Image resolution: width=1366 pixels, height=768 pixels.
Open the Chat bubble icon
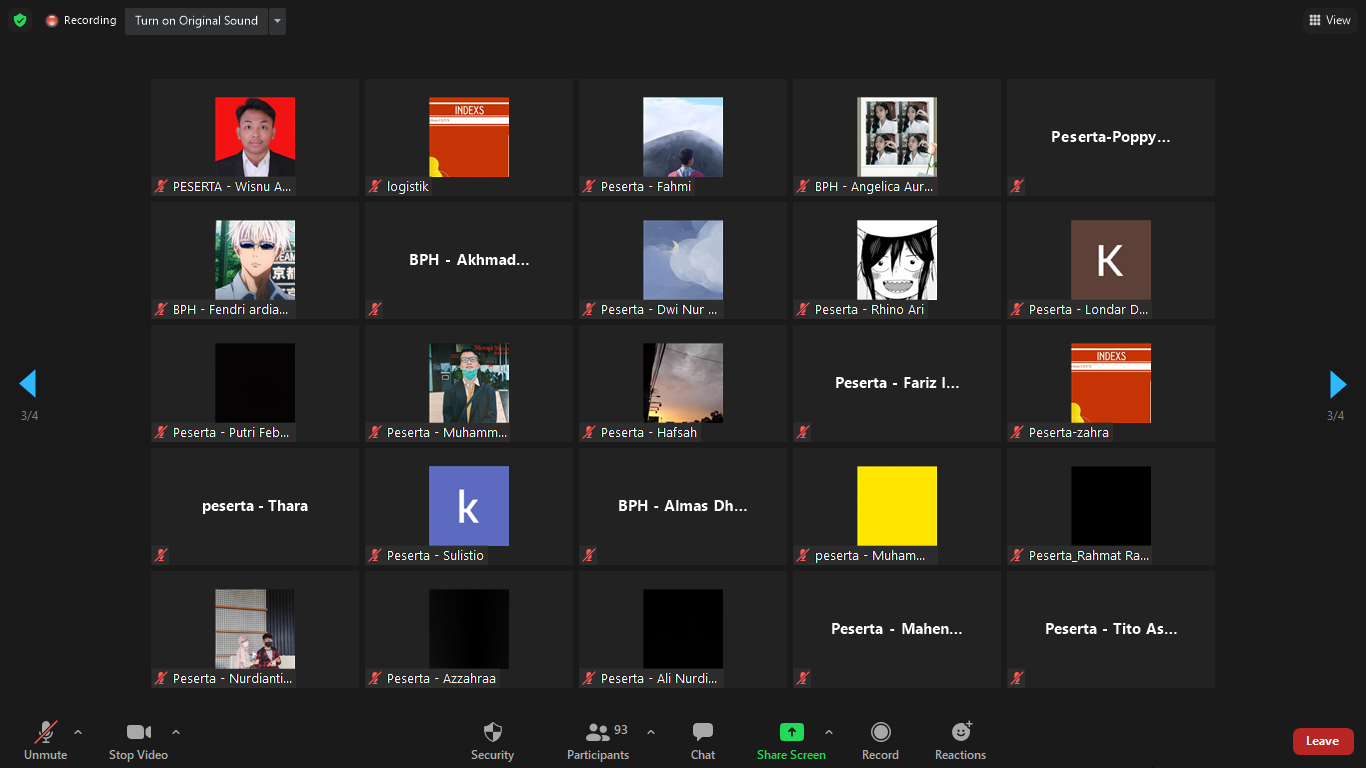point(703,732)
